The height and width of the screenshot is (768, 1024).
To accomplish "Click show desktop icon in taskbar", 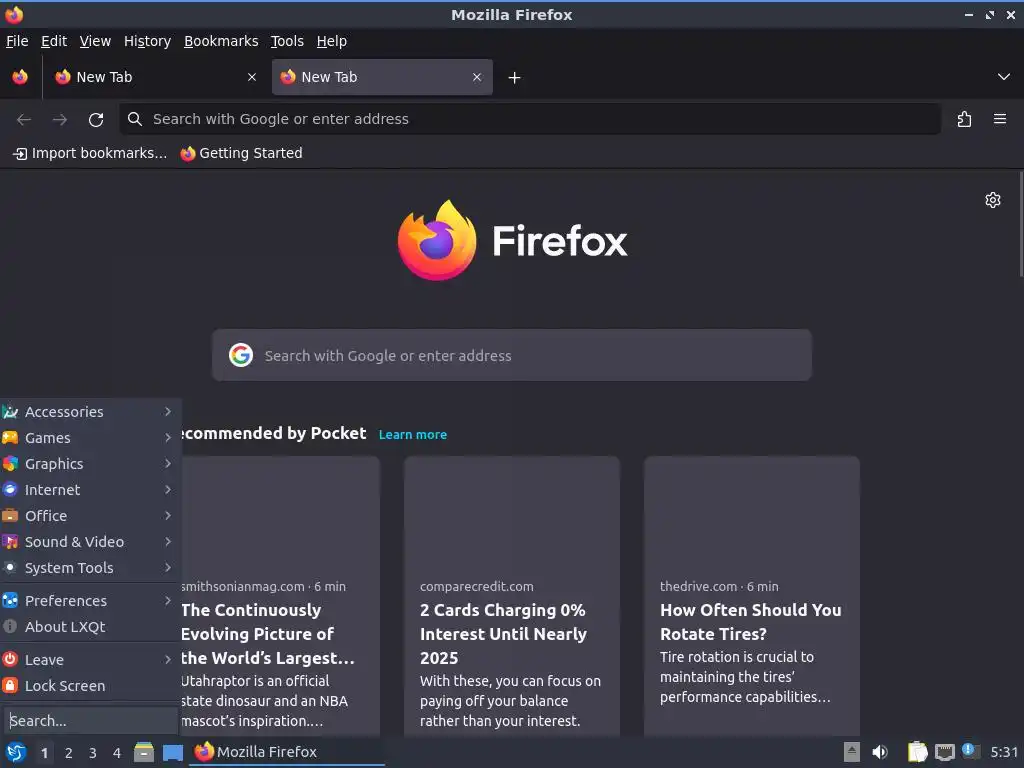I will (x=172, y=752).
